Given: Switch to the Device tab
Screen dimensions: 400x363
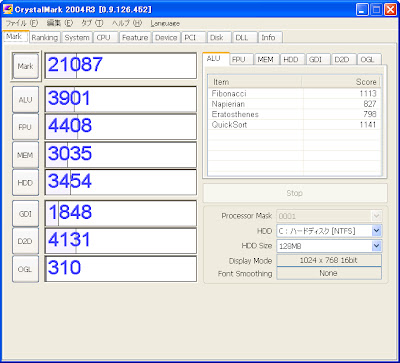Looking at the screenshot, I should click(x=166, y=38).
